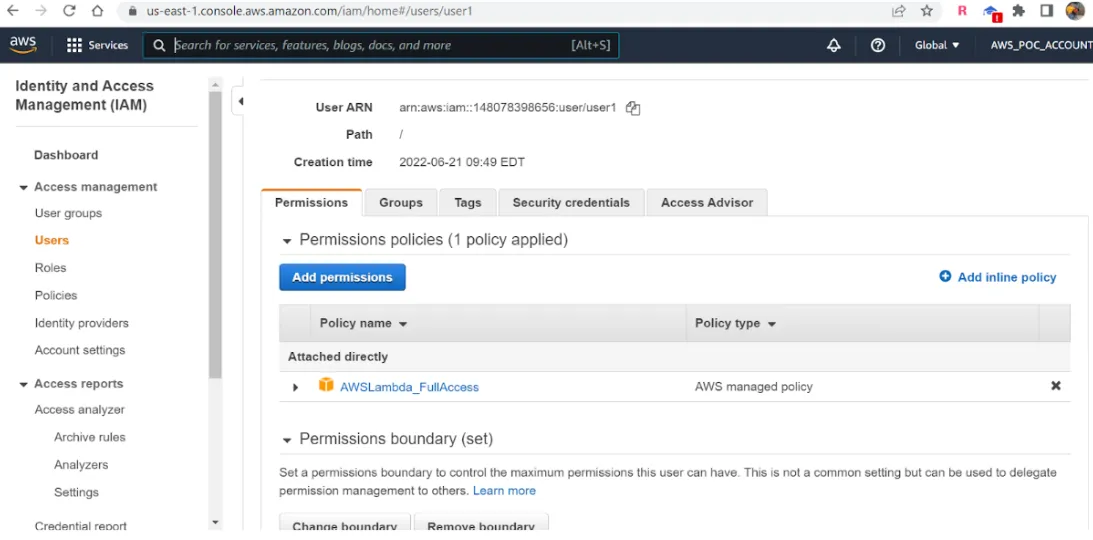Viewport: 1093px width, 540px height.
Task: Open Identity providers in the sidebar
Action: [82, 323]
